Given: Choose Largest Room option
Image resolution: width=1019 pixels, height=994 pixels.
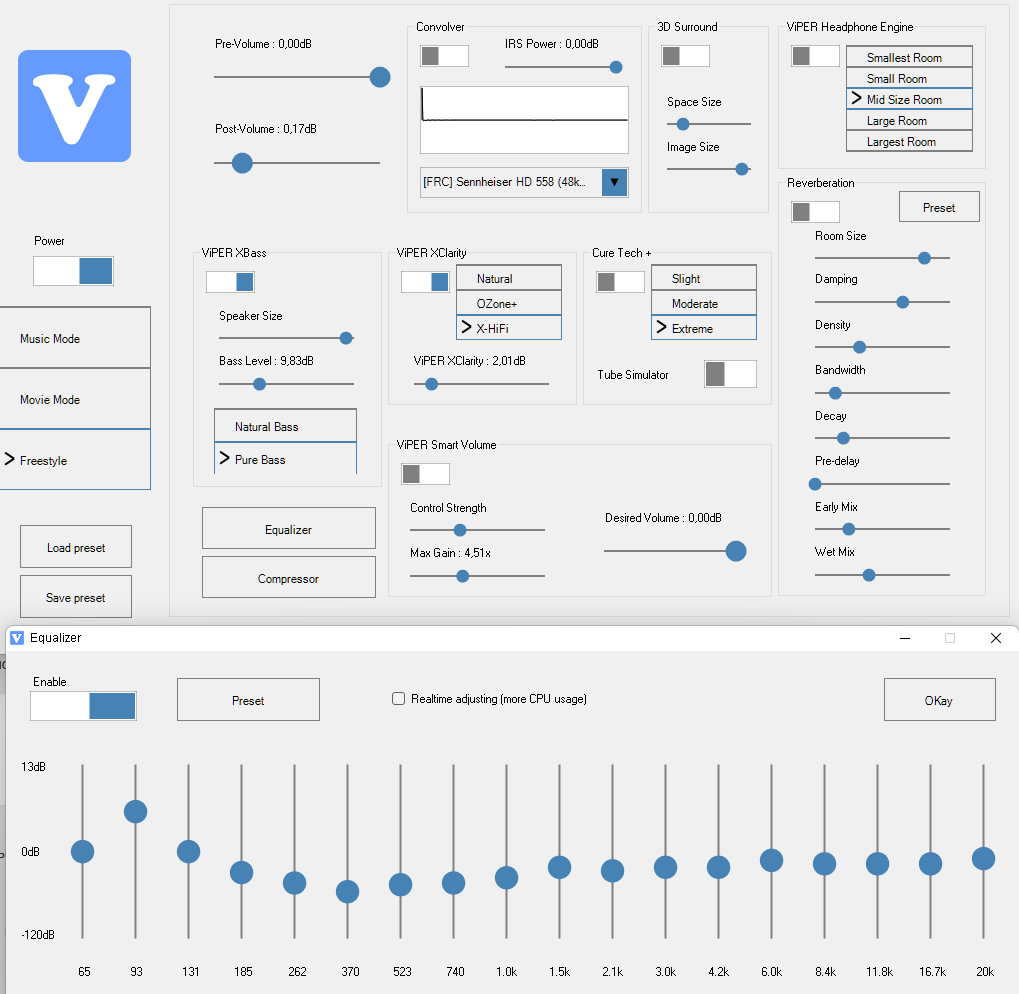Looking at the screenshot, I should pos(909,142).
